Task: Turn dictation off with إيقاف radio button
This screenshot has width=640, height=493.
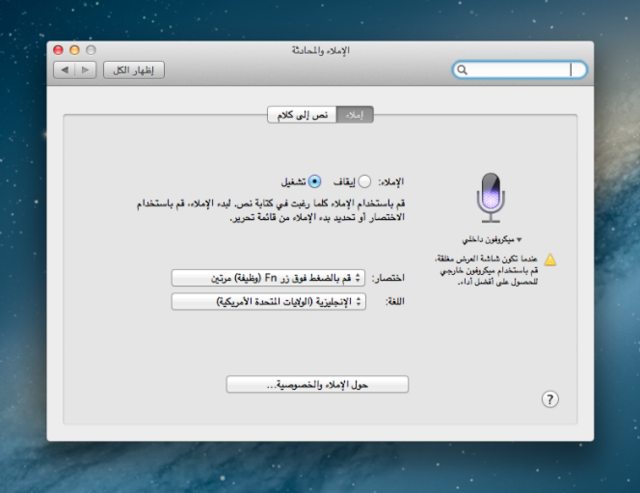Action: point(364,182)
